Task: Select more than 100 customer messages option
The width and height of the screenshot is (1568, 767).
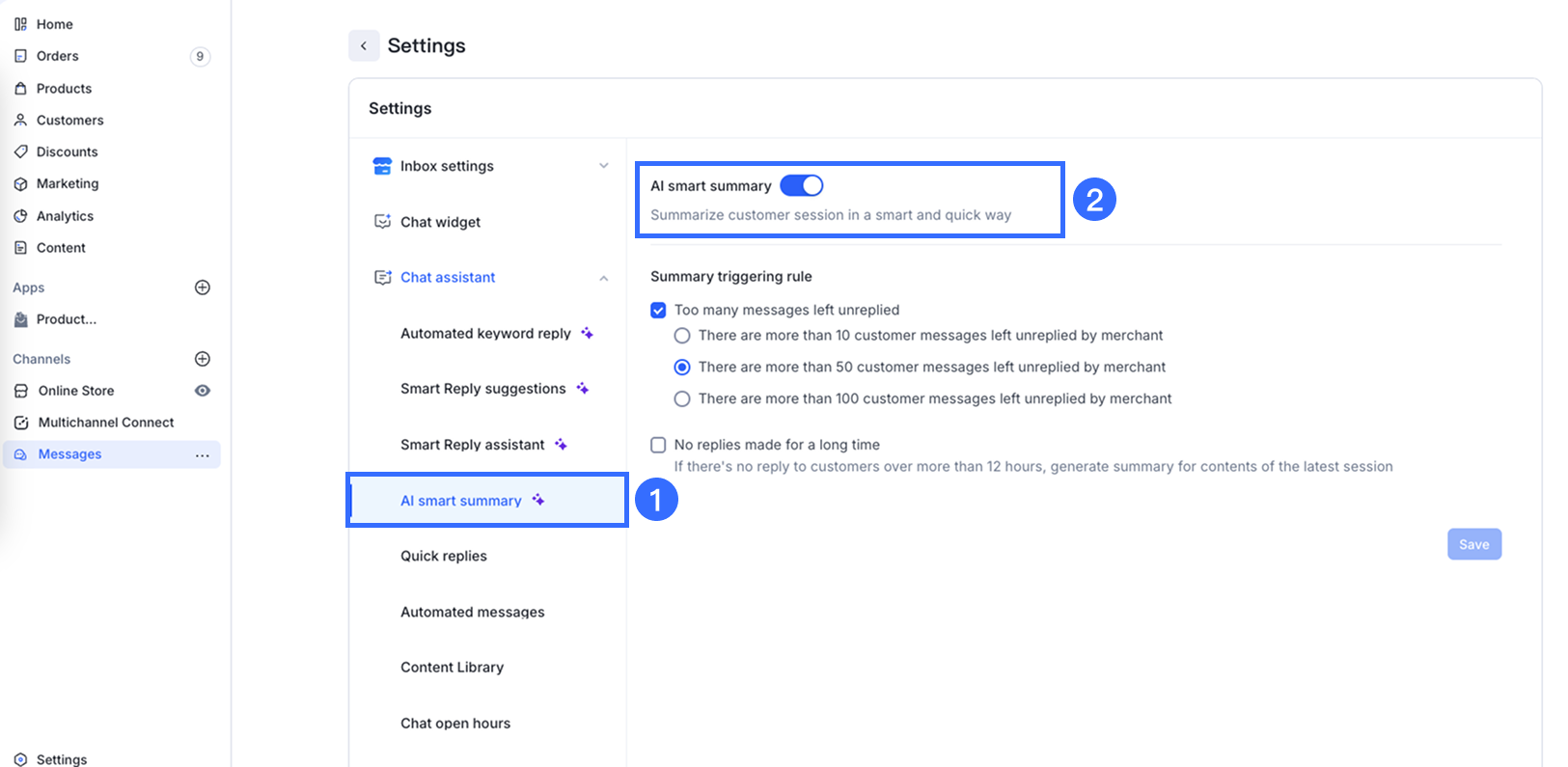Action: pos(682,398)
